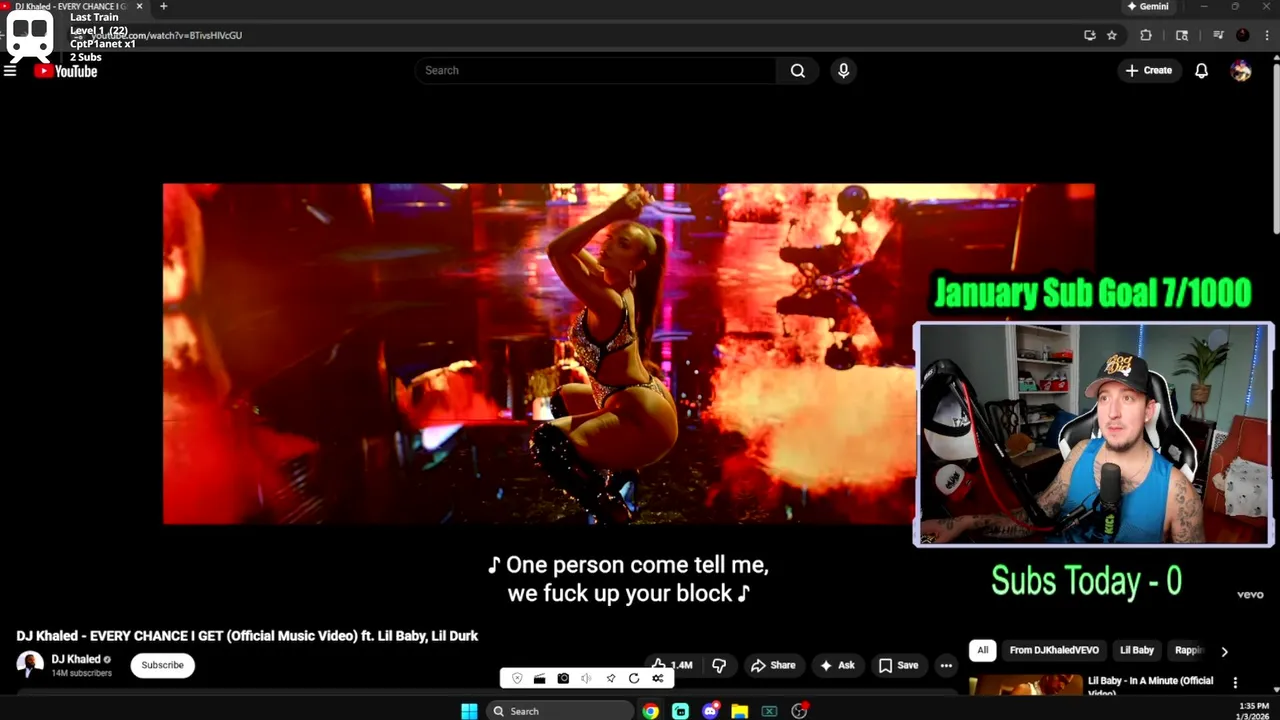Open Lil Baby - In A Minute title

(x=1150, y=686)
